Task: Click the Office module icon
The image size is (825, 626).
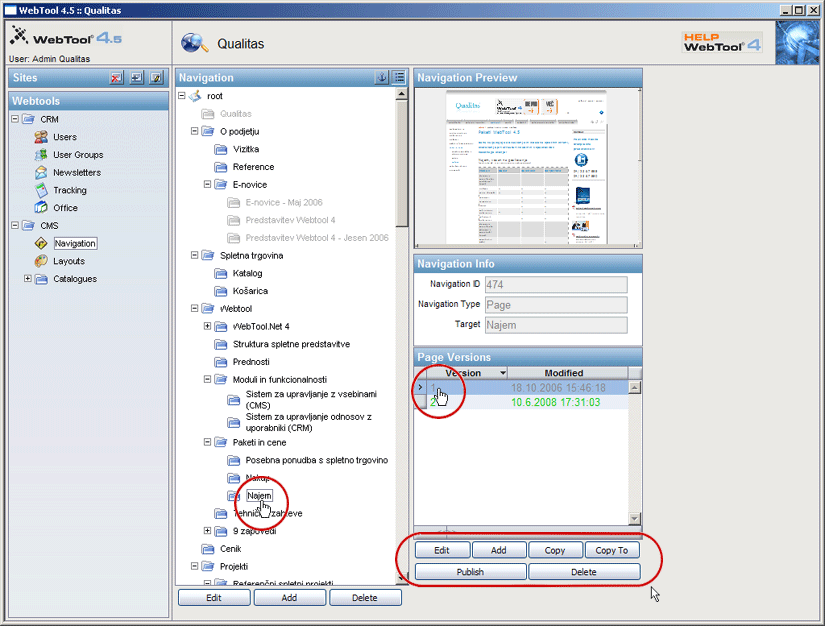Action: 41,208
